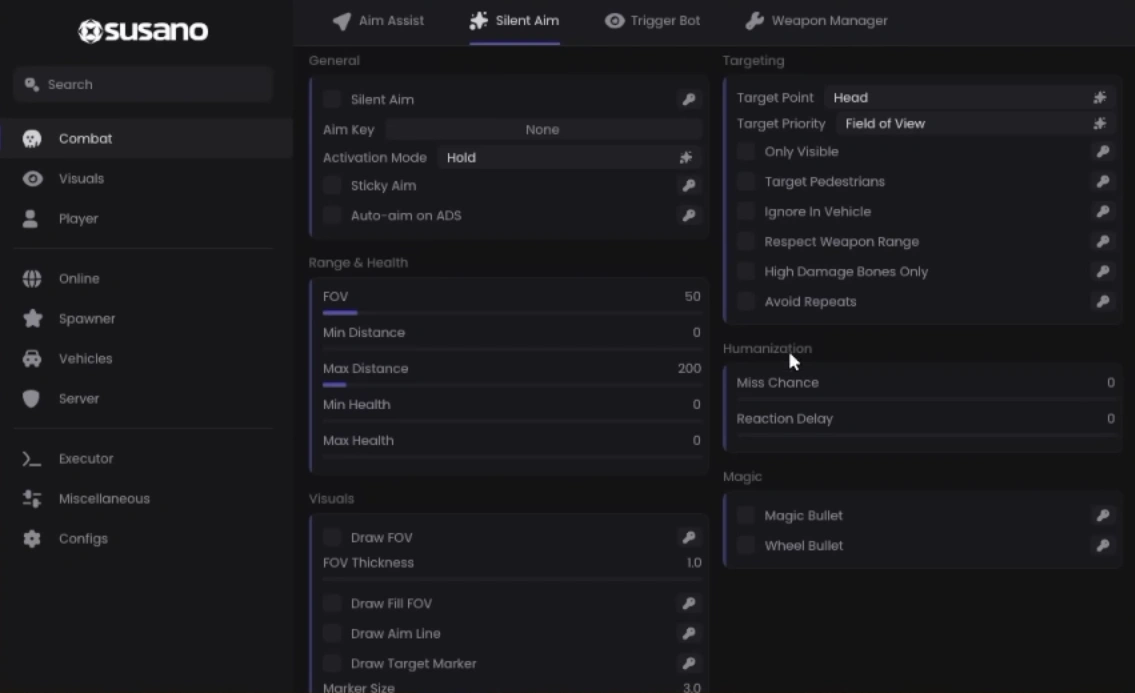1135x693 pixels.
Task: Enable the Silent Aim checkbox
Action: (x=332, y=99)
